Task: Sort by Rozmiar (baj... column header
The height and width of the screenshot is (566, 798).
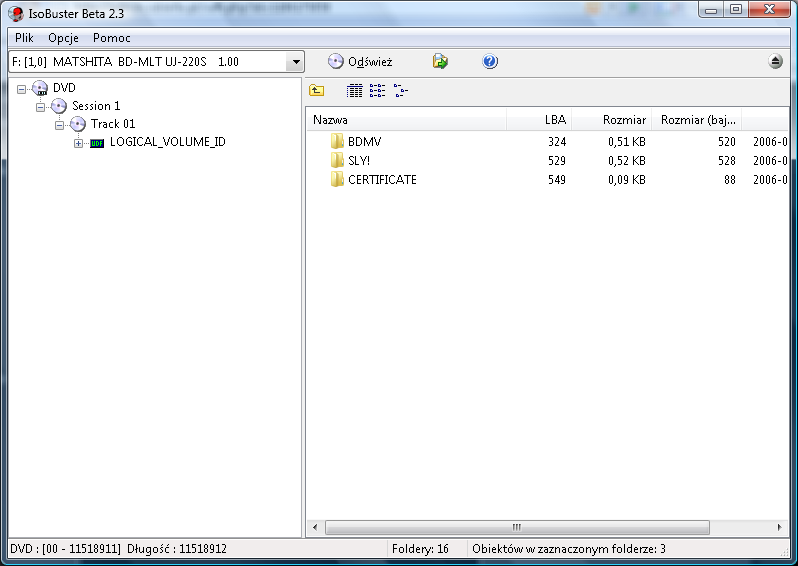Action: tap(697, 120)
